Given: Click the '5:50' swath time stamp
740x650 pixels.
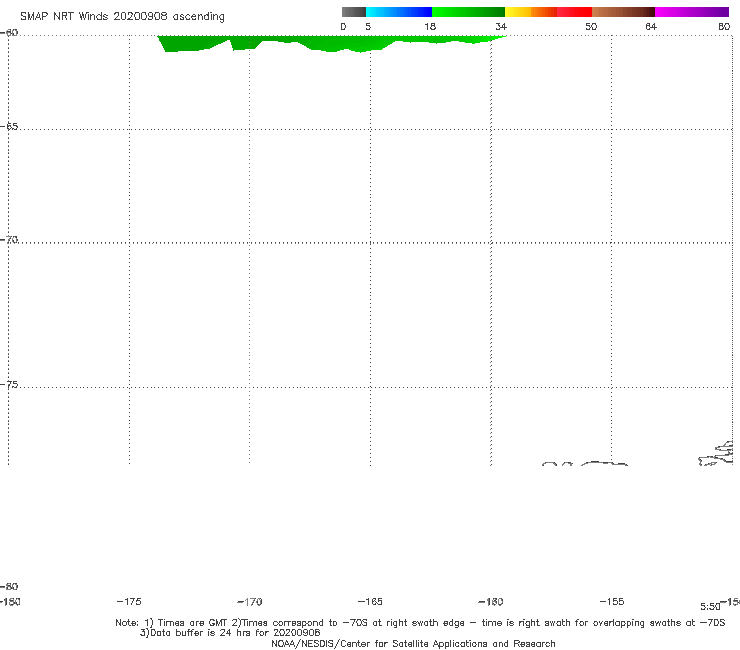Looking at the screenshot, I should pos(710,607).
